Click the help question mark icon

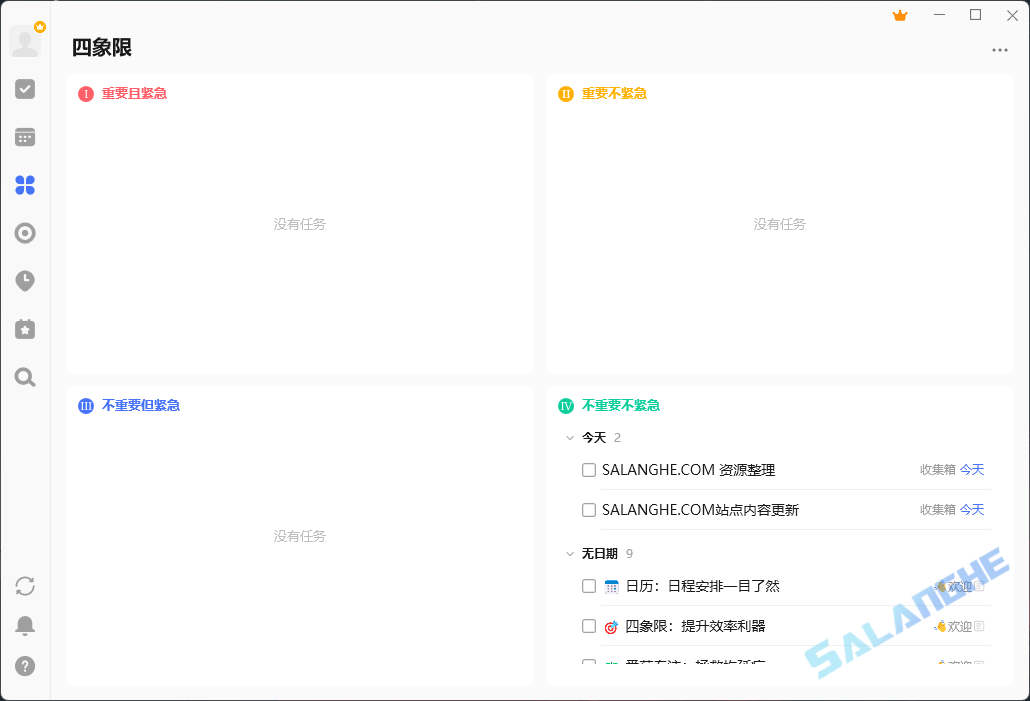(24, 665)
